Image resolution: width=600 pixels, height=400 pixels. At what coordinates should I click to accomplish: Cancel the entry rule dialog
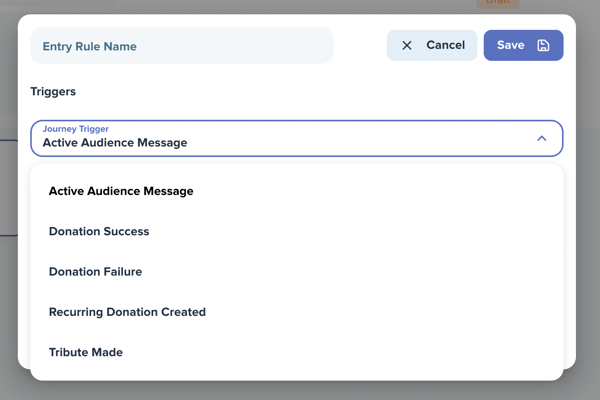(432, 46)
